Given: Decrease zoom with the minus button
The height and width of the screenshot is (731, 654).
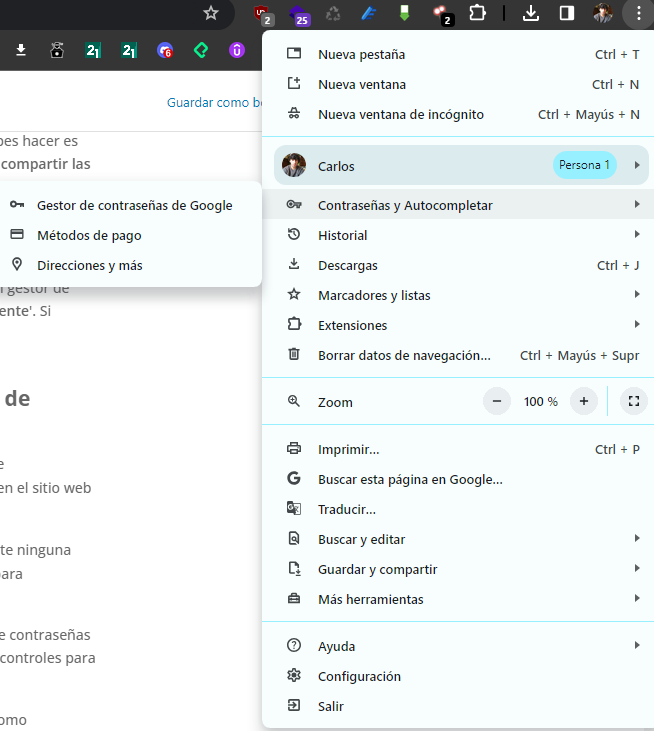Looking at the screenshot, I should [x=497, y=401].
